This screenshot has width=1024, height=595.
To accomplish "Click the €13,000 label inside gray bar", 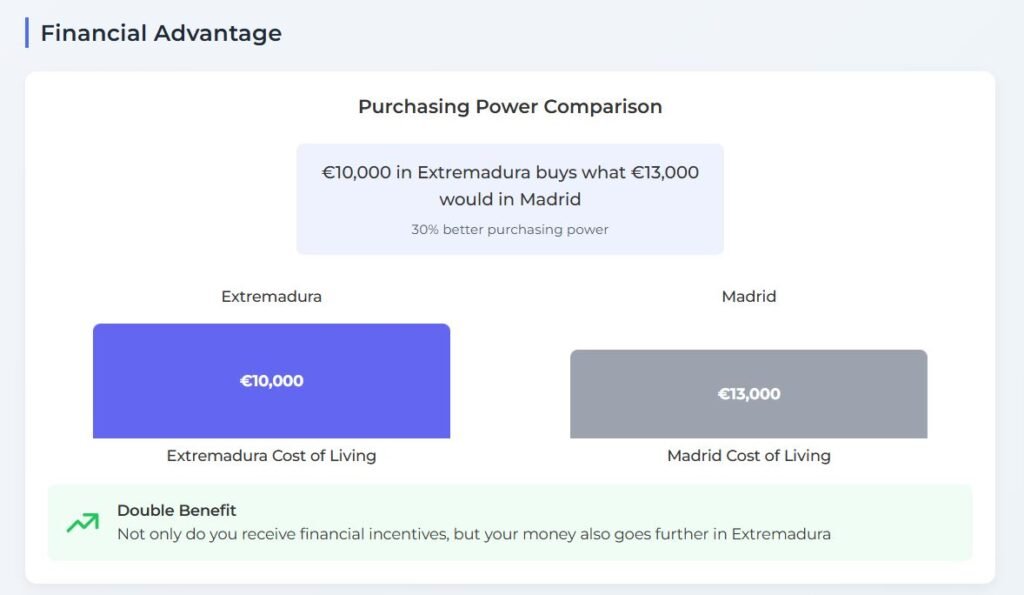I will [748, 394].
